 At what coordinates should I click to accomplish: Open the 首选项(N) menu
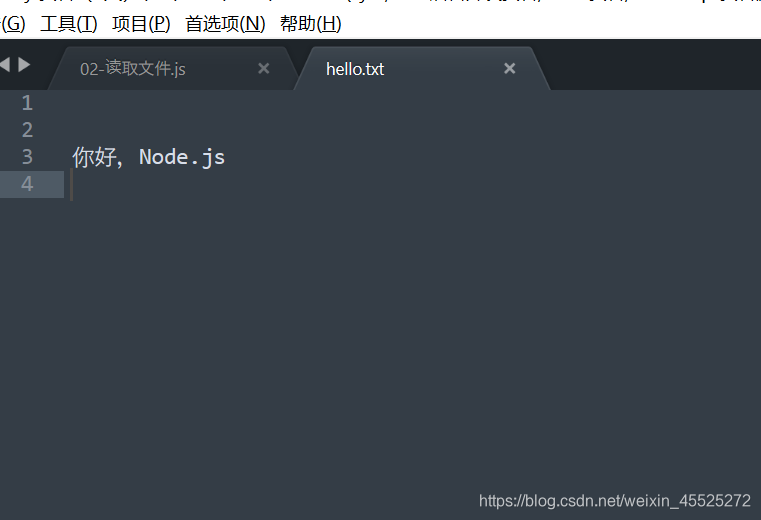(x=225, y=24)
